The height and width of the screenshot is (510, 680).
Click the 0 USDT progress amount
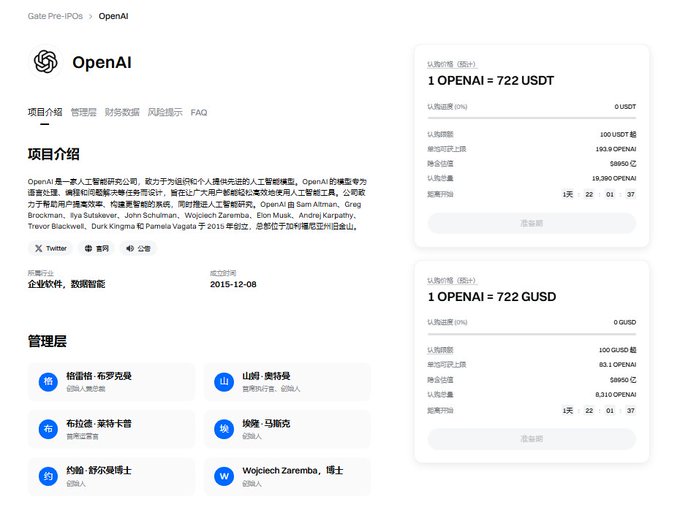click(625, 107)
